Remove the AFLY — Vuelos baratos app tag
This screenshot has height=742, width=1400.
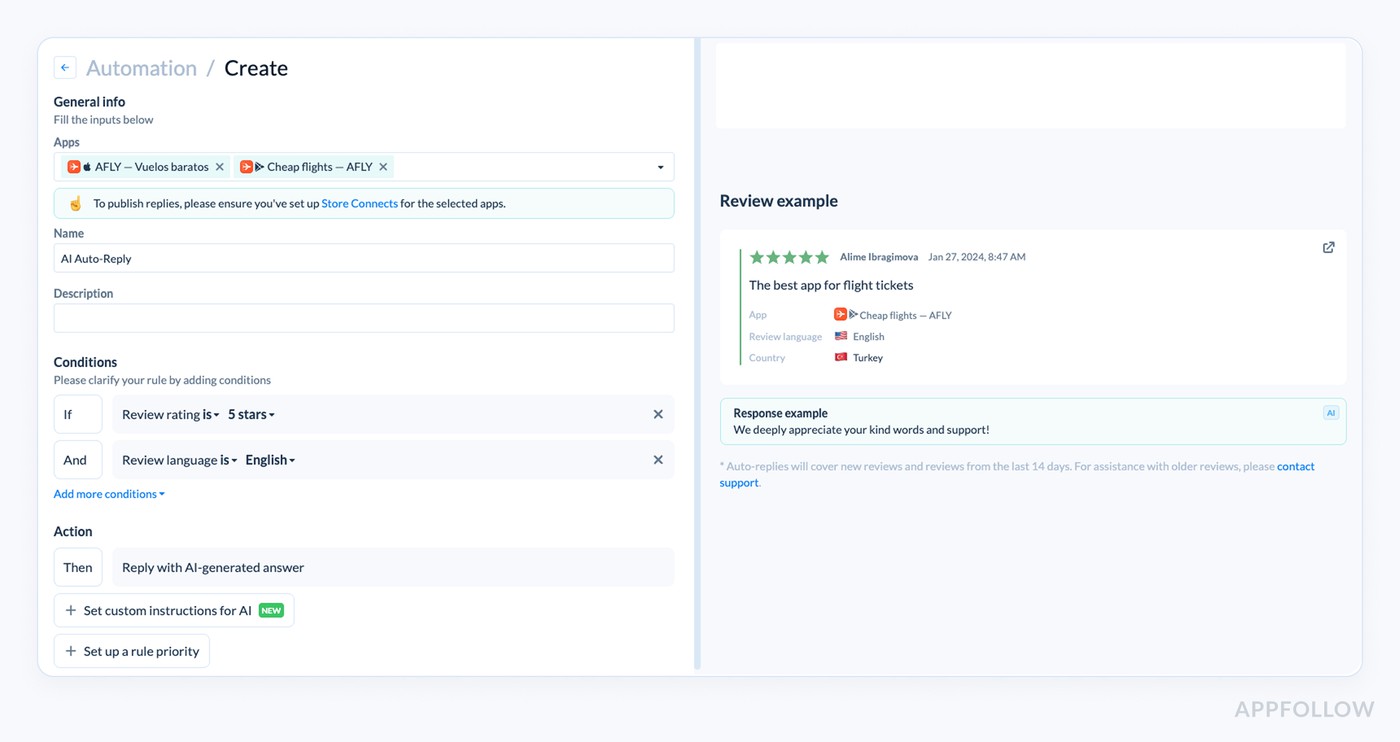219,166
